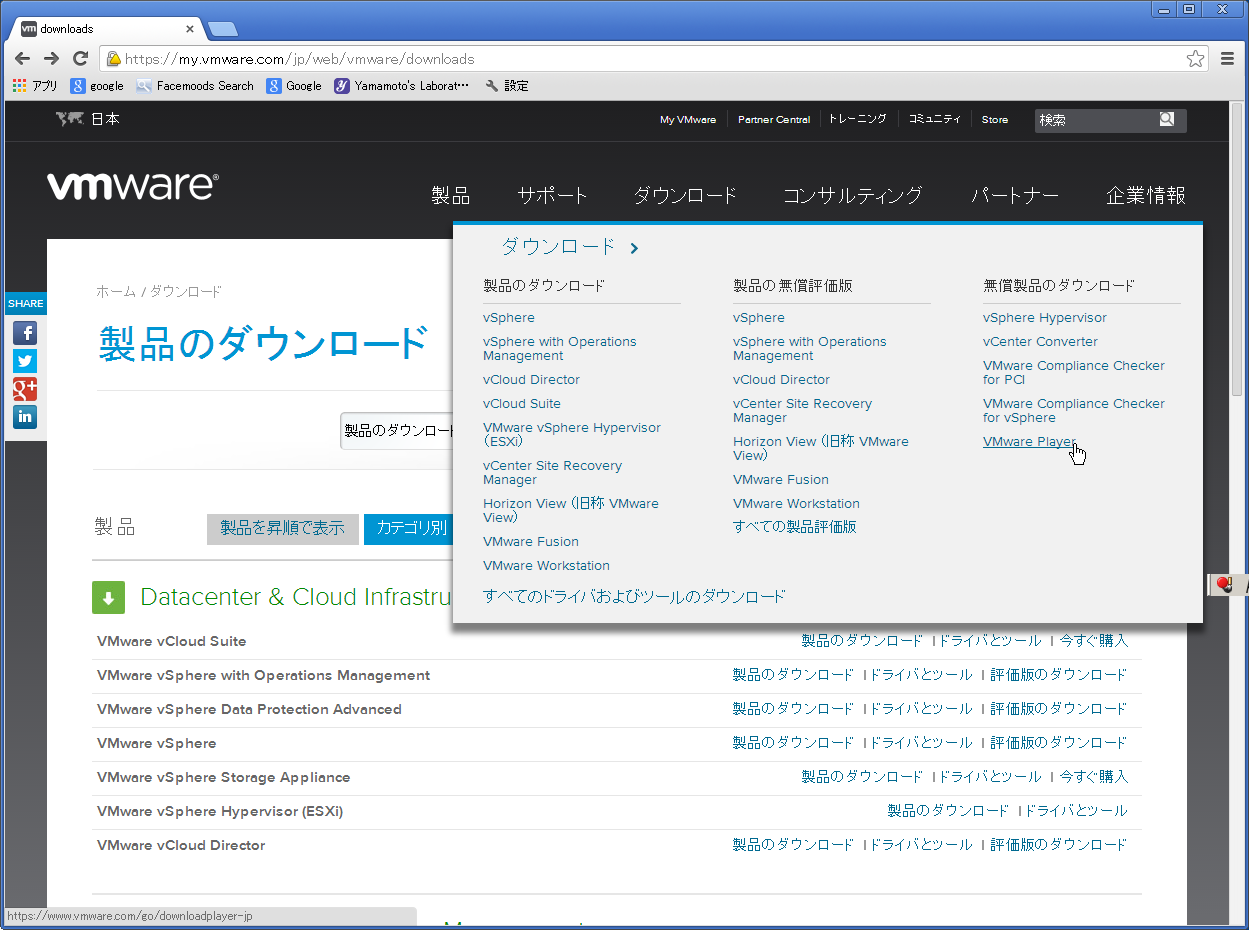This screenshot has width=1249, height=930.
Task: Click the 製品を昇順で表示 button
Action: [282, 529]
